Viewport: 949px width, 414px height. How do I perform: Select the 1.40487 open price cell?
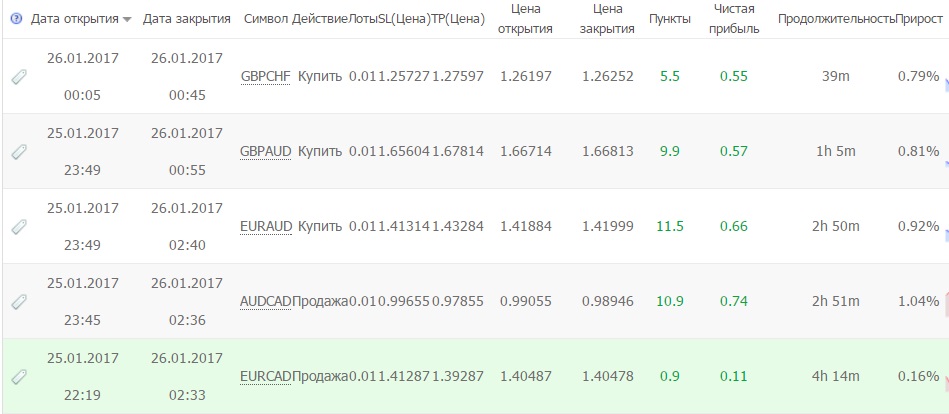(x=526, y=376)
